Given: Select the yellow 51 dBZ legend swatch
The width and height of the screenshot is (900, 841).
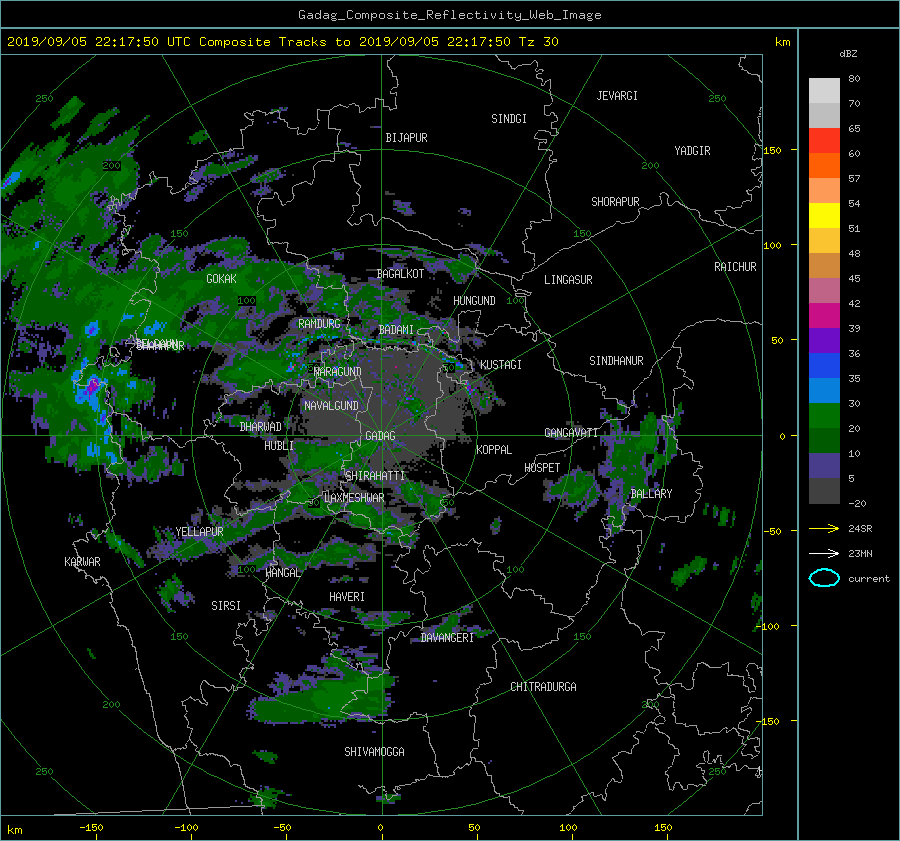Looking at the screenshot, I should 824,216.
